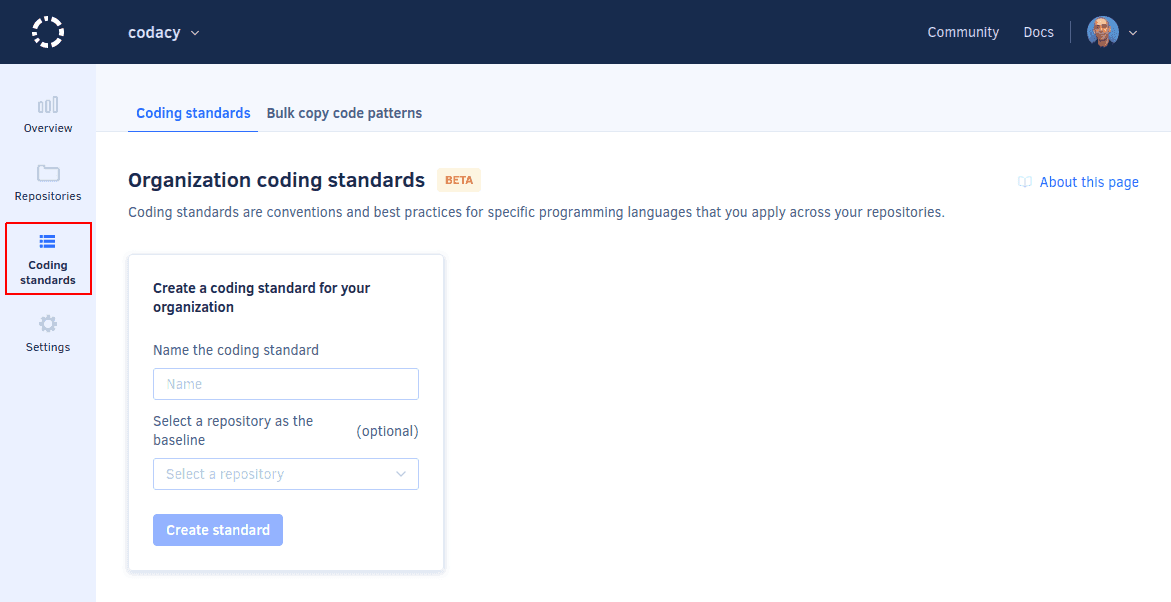Viewport: 1171px width, 602px height.
Task: Open Overview via the bar chart icon
Action: pos(47,104)
